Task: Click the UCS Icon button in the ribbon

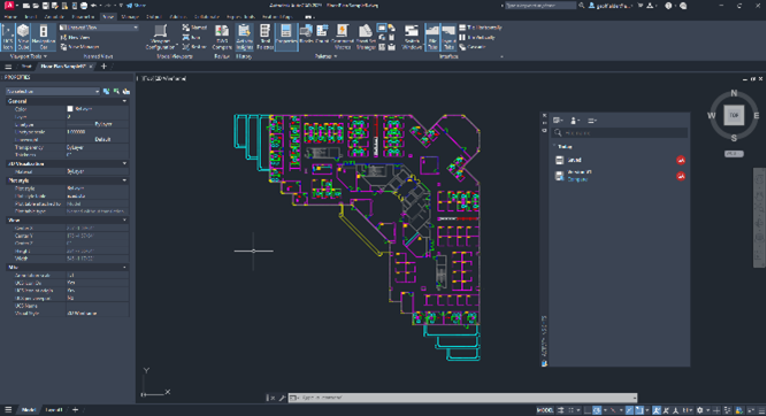Action: click(9, 36)
